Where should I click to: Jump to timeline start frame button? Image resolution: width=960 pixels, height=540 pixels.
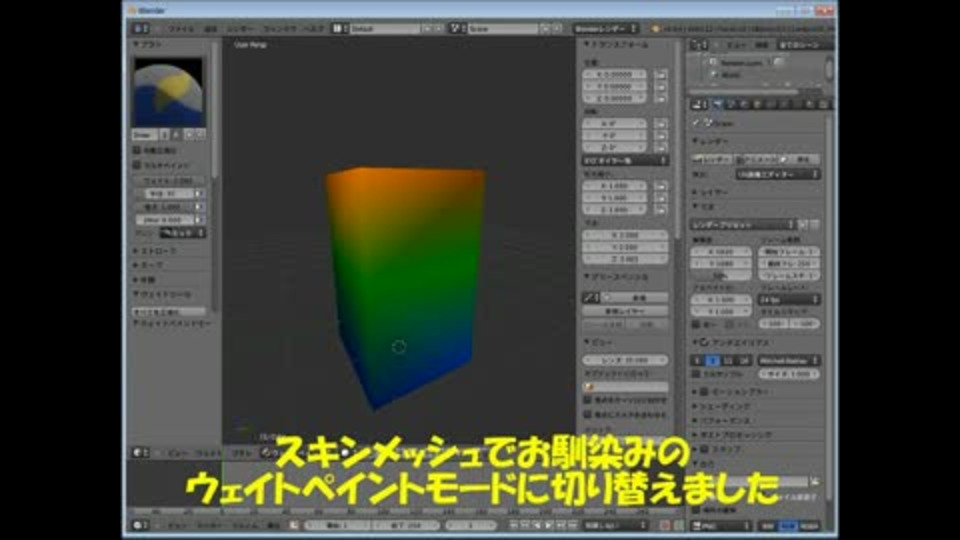click(514, 525)
